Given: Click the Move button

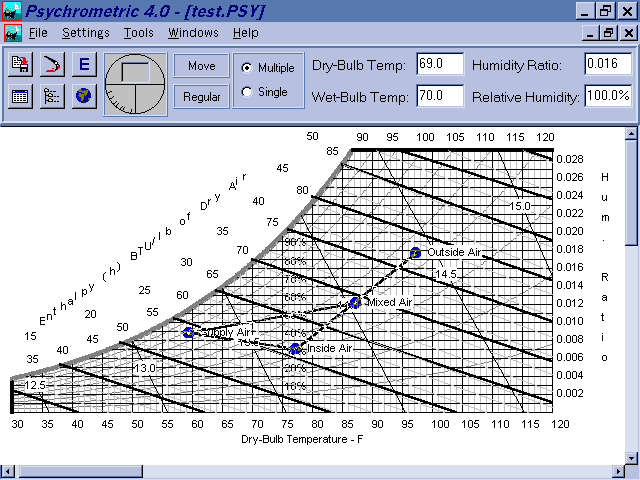Looking at the screenshot, I should (201, 66).
